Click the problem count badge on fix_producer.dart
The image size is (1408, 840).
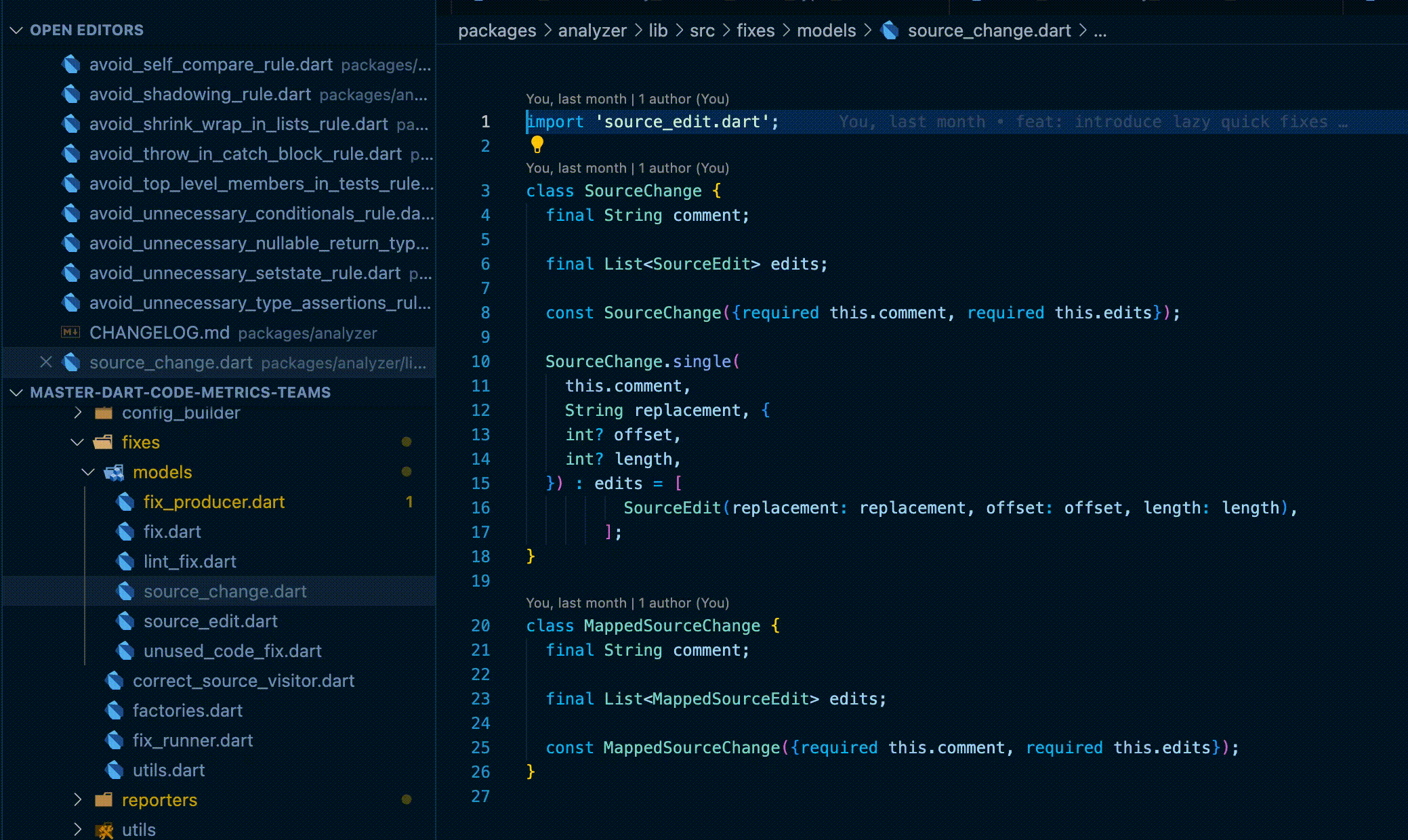point(409,502)
